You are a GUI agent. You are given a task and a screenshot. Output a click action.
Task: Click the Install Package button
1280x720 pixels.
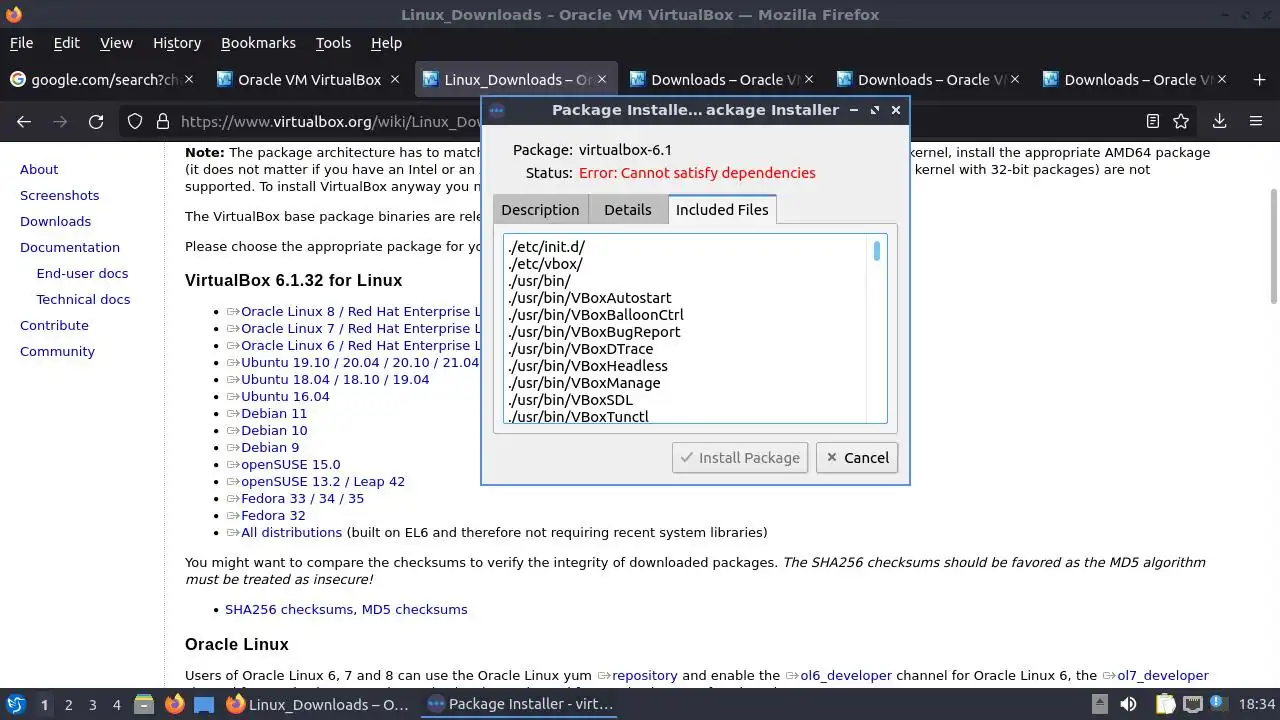tap(740, 457)
